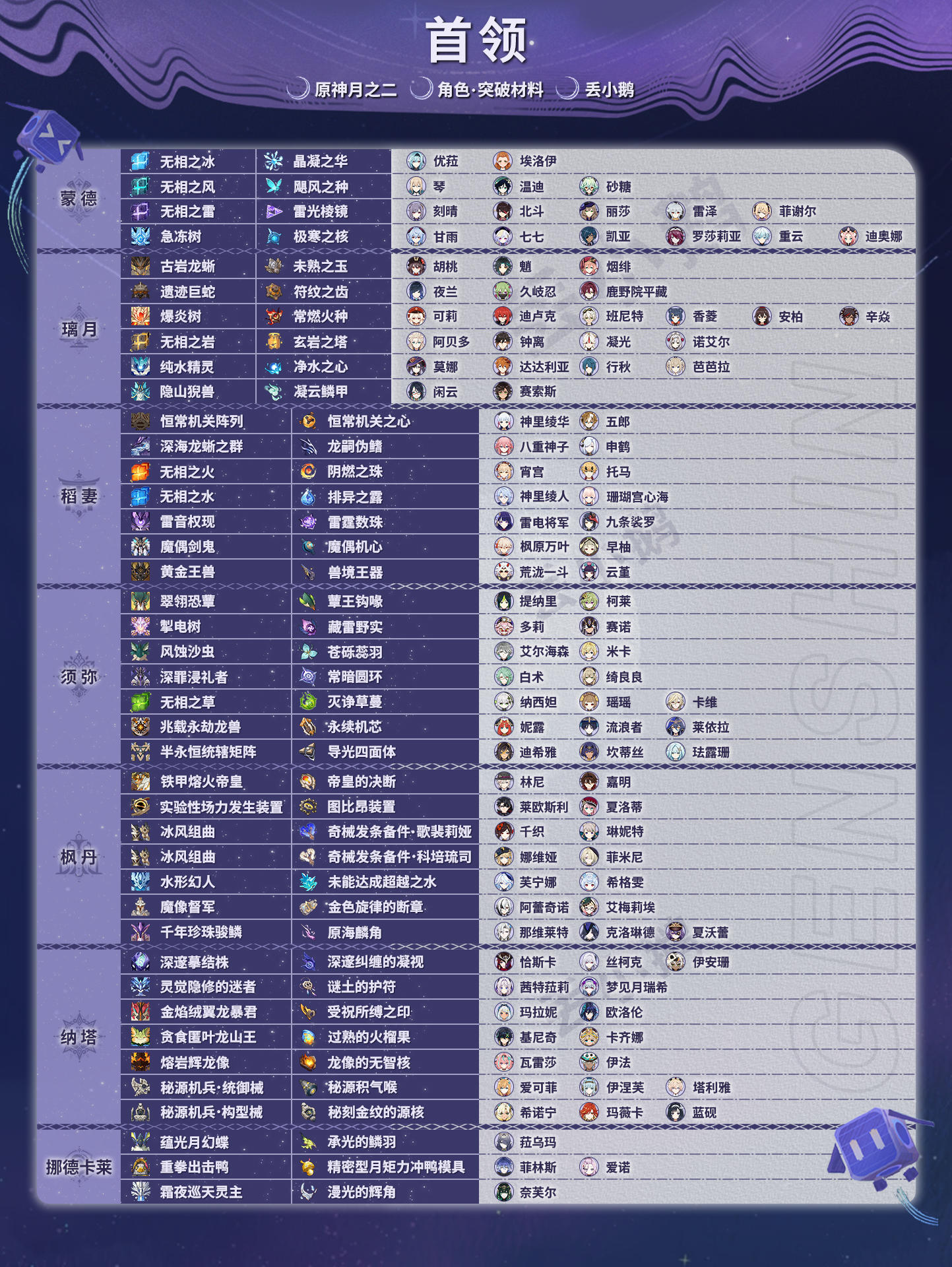The image size is (952, 1267).
Task: Select the 纯水精灵 boss icon
Action: [140, 367]
